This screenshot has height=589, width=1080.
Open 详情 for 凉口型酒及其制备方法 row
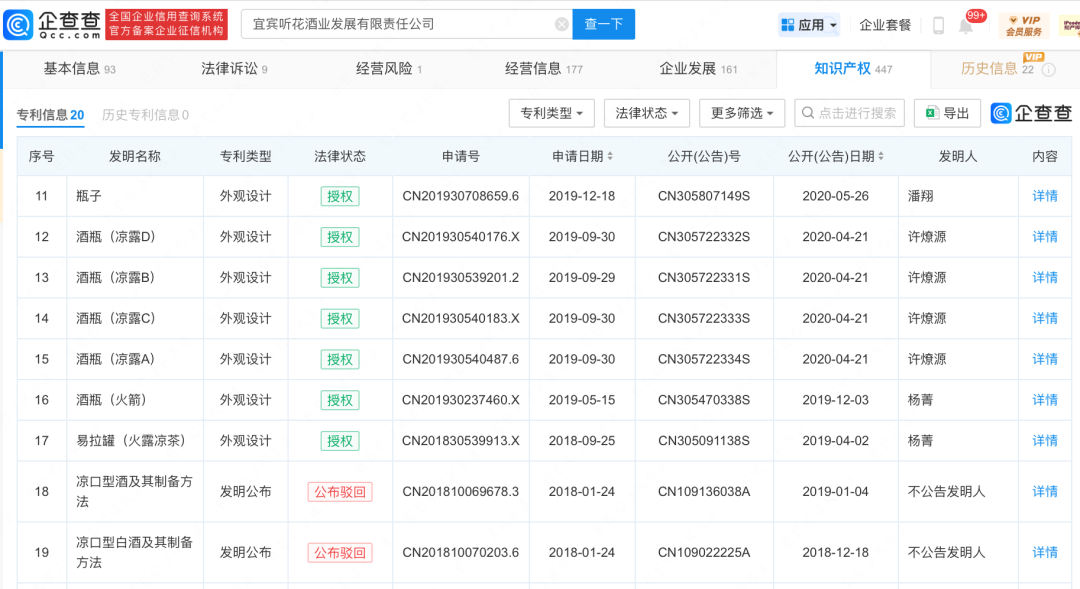click(1044, 491)
